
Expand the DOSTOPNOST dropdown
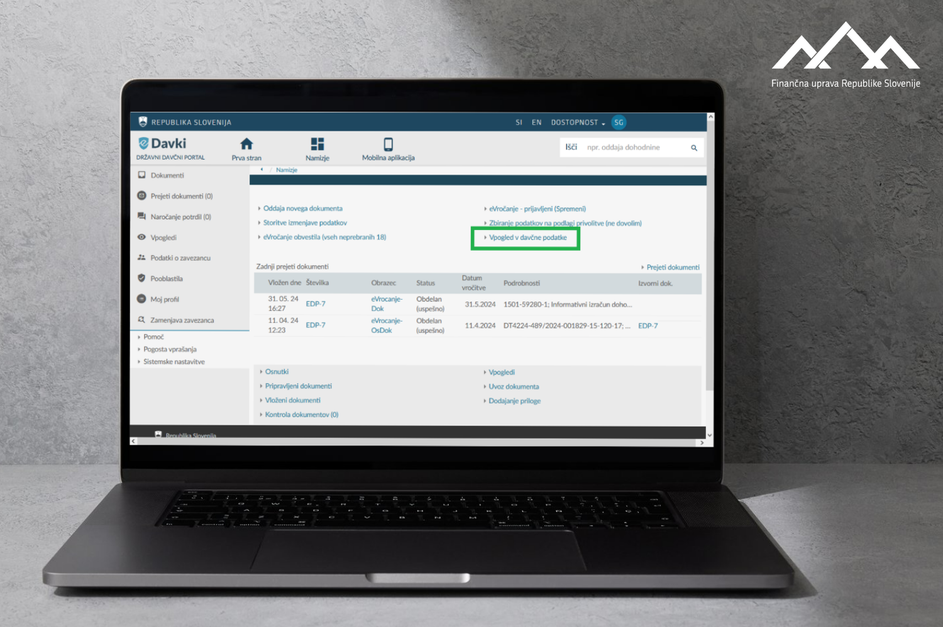[x=578, y=122]
